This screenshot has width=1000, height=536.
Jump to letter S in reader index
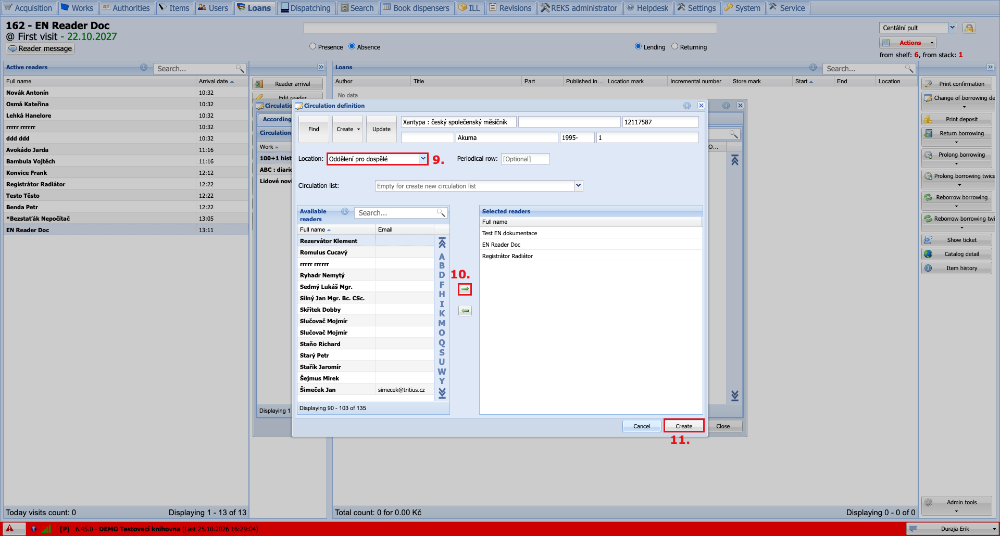click(x=442, y=352)
